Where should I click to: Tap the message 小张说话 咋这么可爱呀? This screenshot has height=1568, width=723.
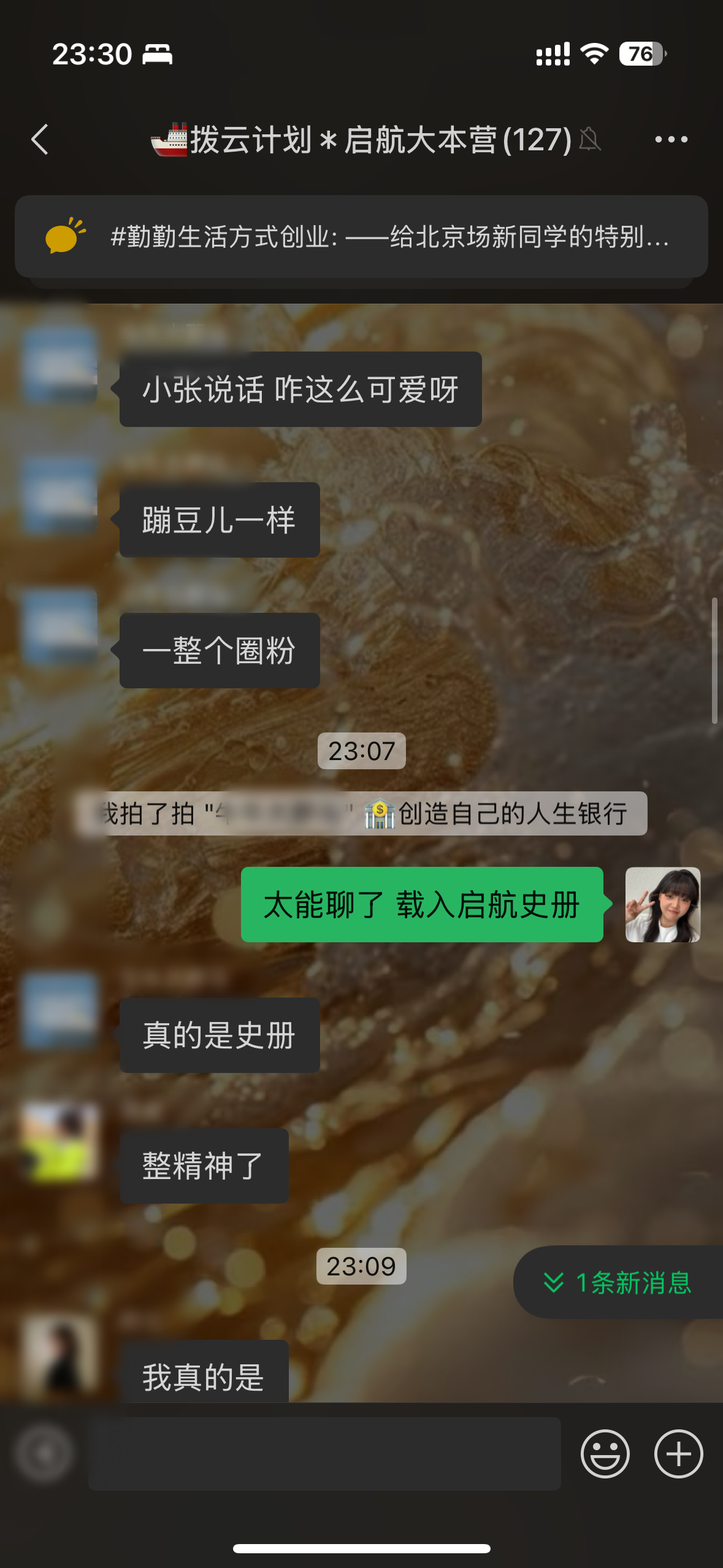[300, 389]
